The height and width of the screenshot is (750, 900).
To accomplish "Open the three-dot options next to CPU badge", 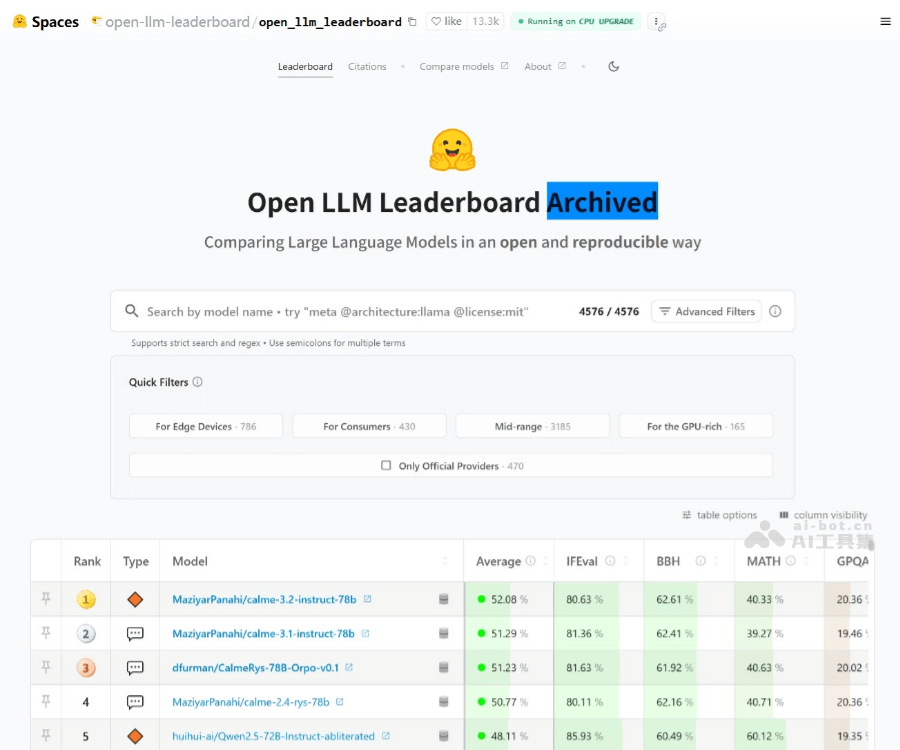I will click(655, 21).
